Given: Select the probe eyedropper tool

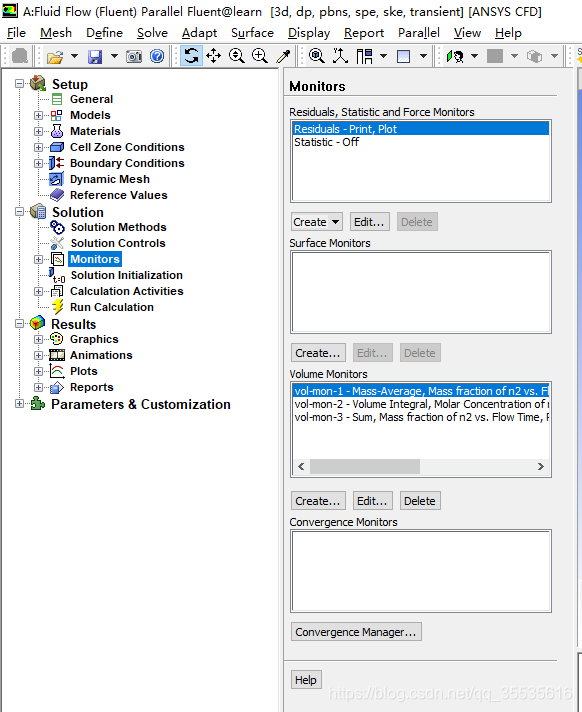Looking at the screenshot, I should pos(283,56).
